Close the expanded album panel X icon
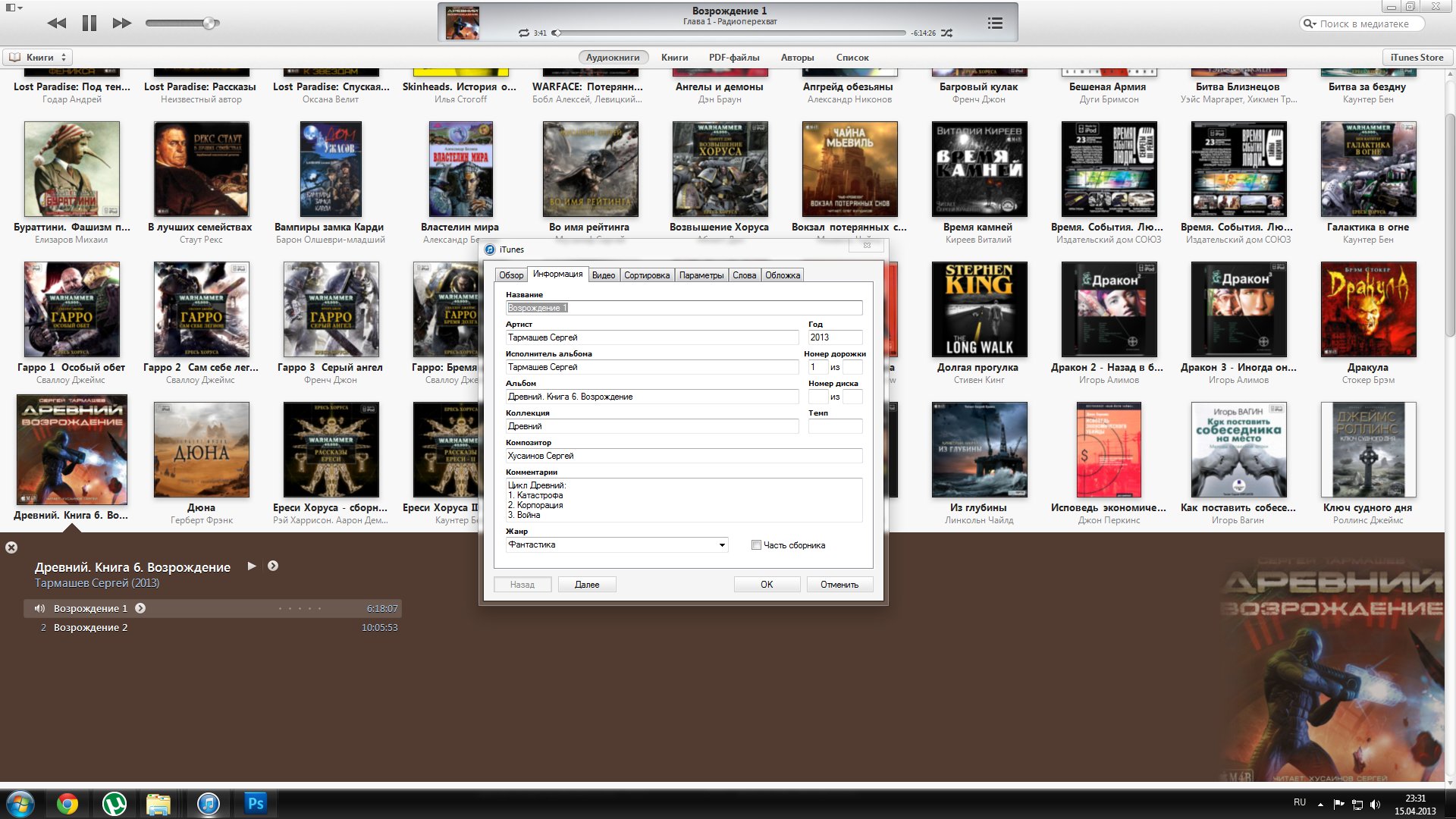 [x=11, y=548]
